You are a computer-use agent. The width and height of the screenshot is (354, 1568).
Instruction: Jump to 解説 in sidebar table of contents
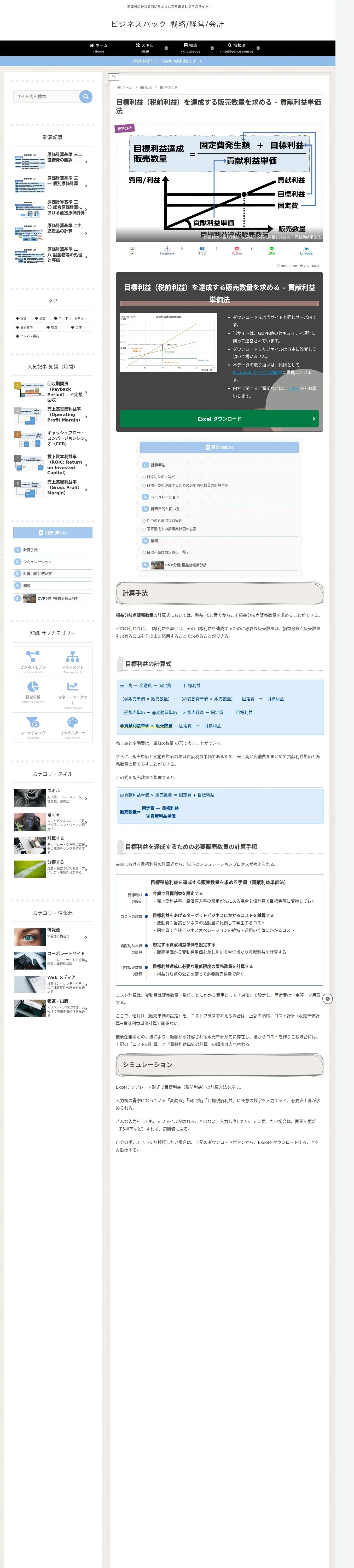27,586
